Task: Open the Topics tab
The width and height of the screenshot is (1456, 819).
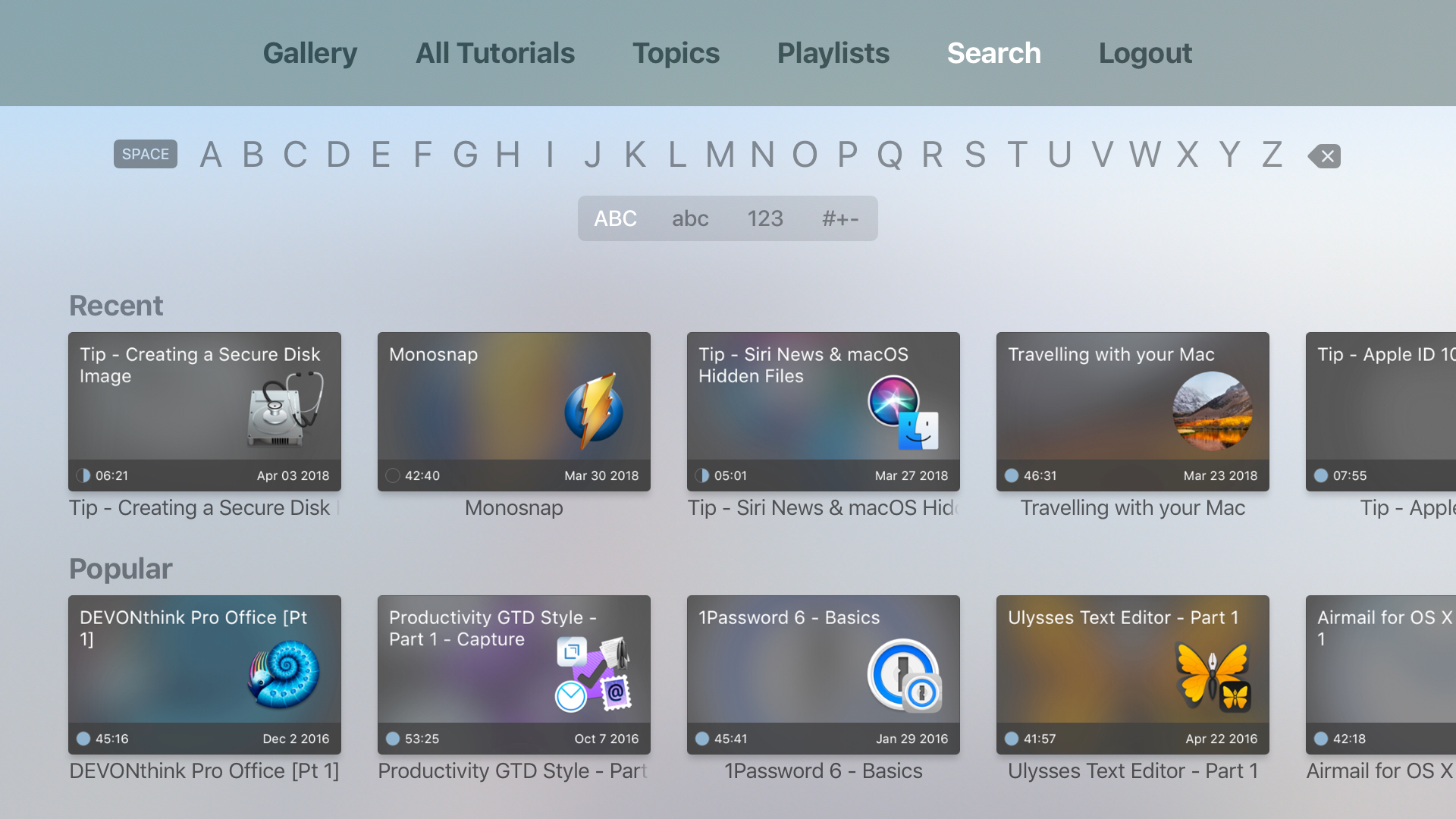Action: (x=676, y=53)
